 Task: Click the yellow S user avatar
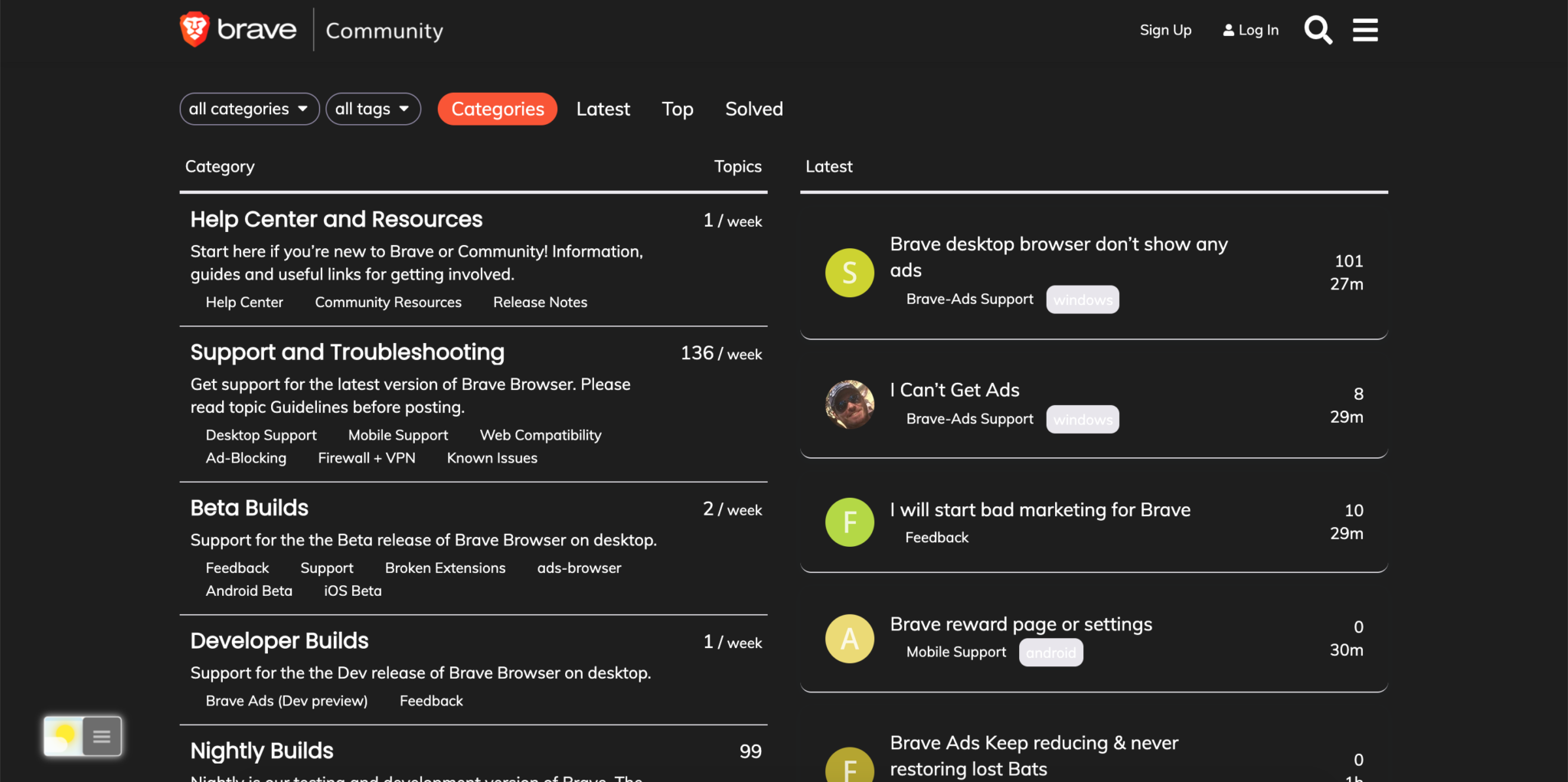(x=849, y=273)
